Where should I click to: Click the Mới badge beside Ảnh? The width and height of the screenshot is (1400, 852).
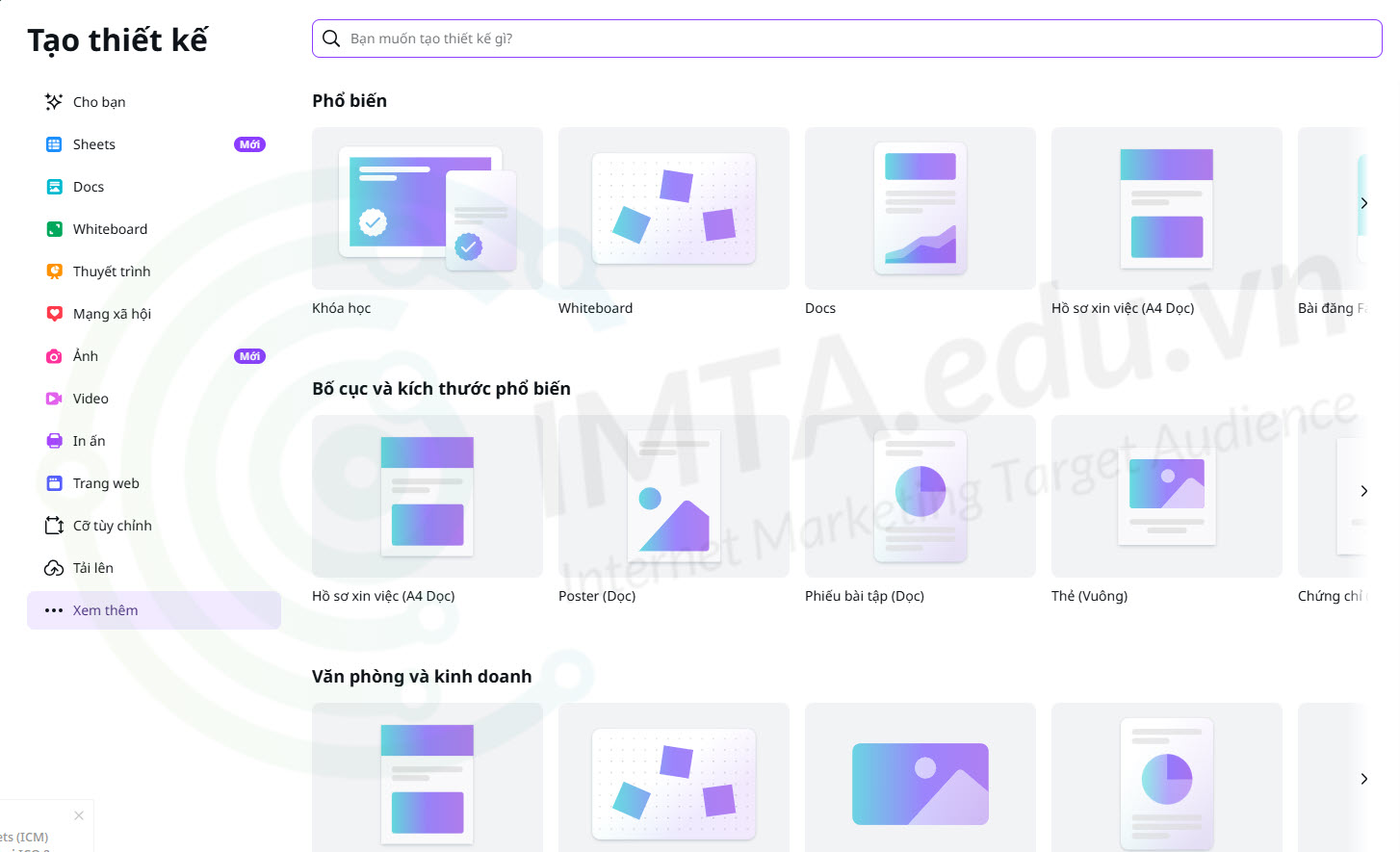tap(249, 356)
